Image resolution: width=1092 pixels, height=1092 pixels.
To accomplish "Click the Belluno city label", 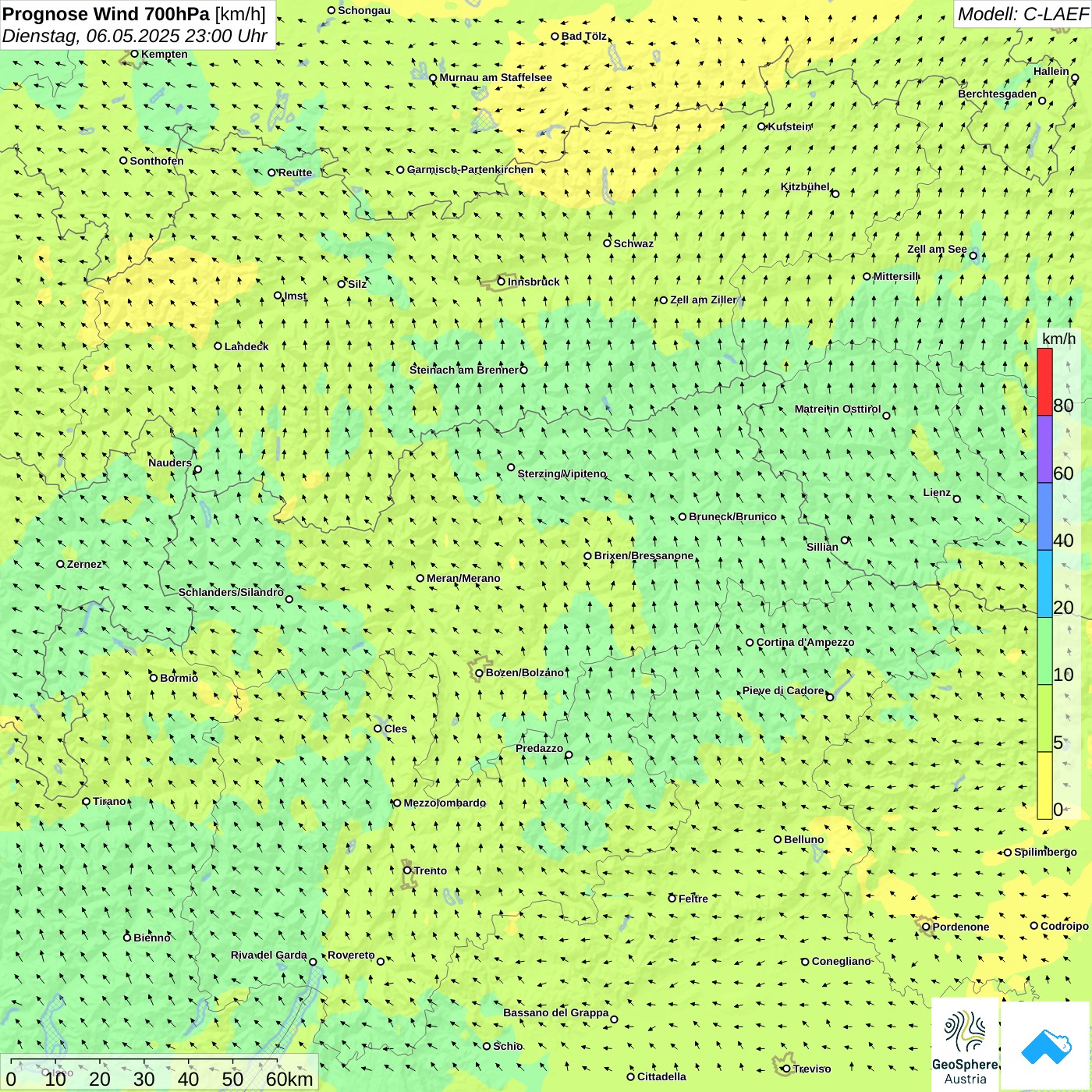I will coord(803,839).
